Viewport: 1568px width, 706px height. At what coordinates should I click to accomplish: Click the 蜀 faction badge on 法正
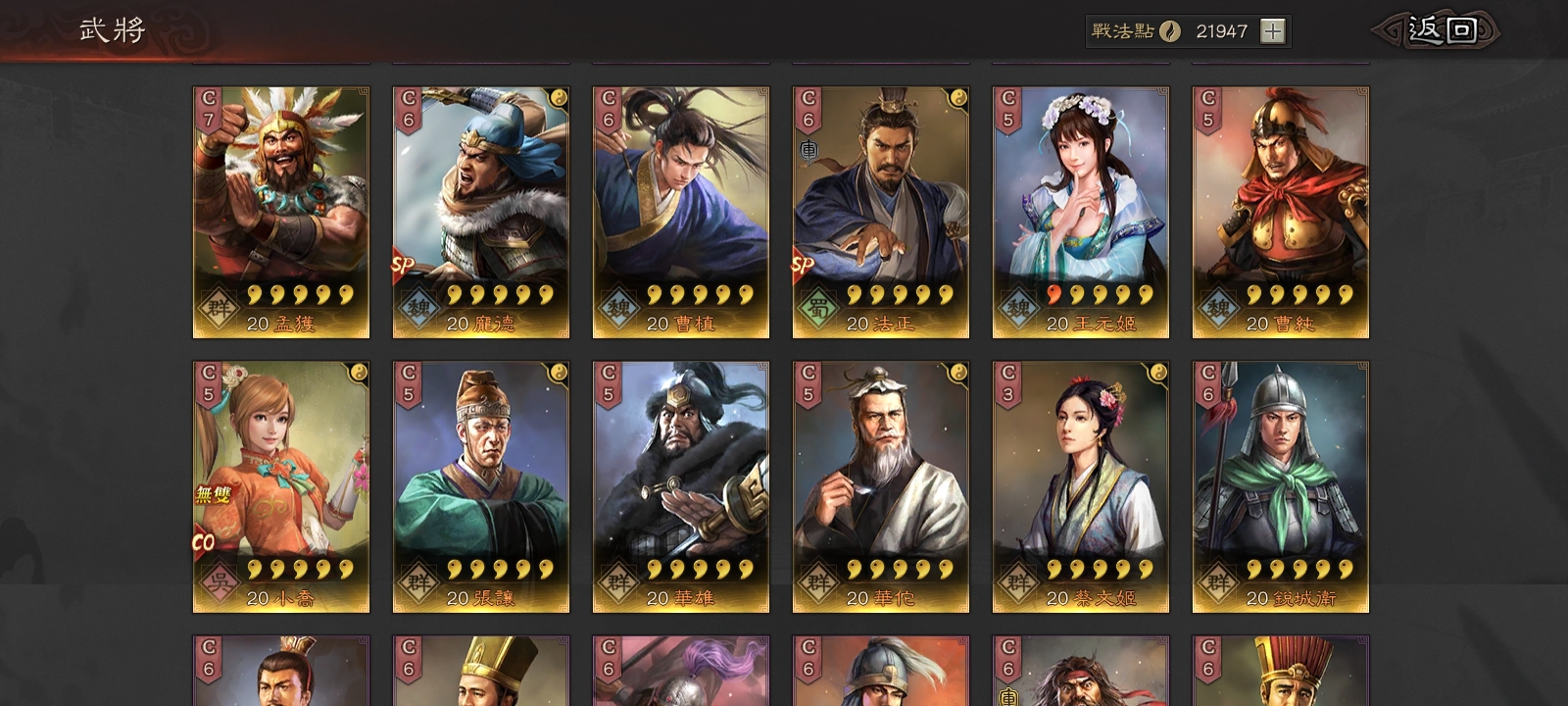tap(819, 309)
